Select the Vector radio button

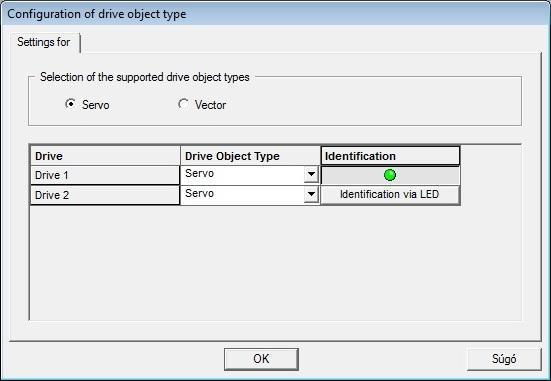coord(183,104)
